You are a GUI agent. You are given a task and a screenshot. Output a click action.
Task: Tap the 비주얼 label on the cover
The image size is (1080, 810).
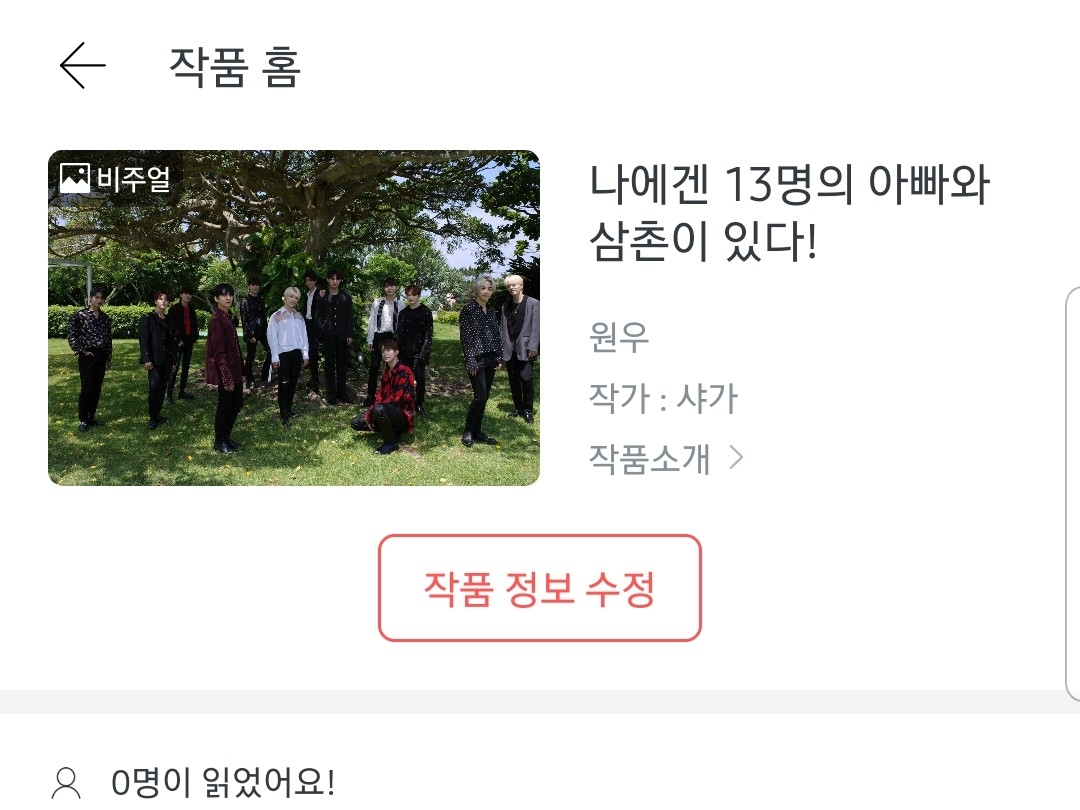pos(133,179)
